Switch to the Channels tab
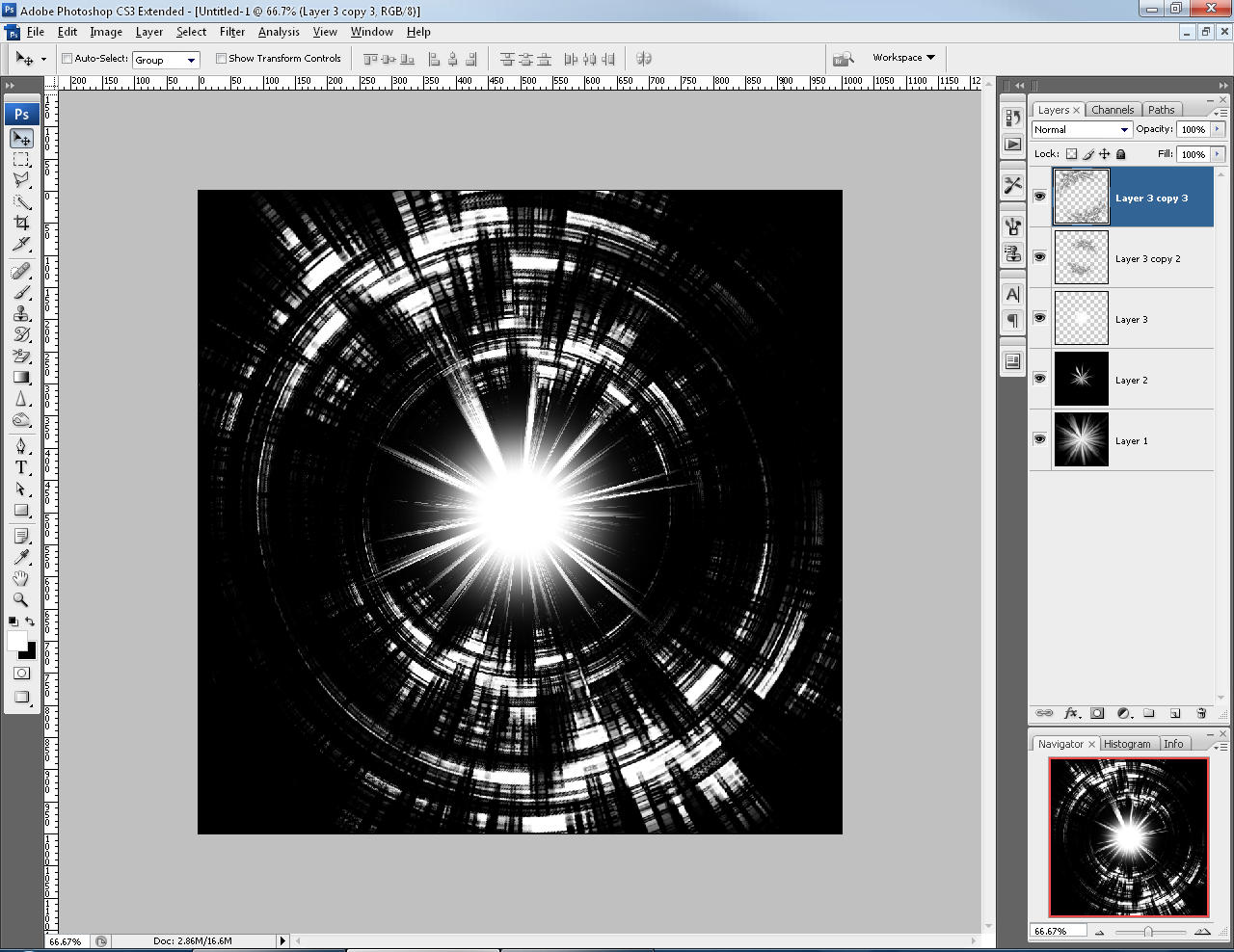This screenshot has height=952, width=1234. pyautogui.click(x=1113, y=109)
